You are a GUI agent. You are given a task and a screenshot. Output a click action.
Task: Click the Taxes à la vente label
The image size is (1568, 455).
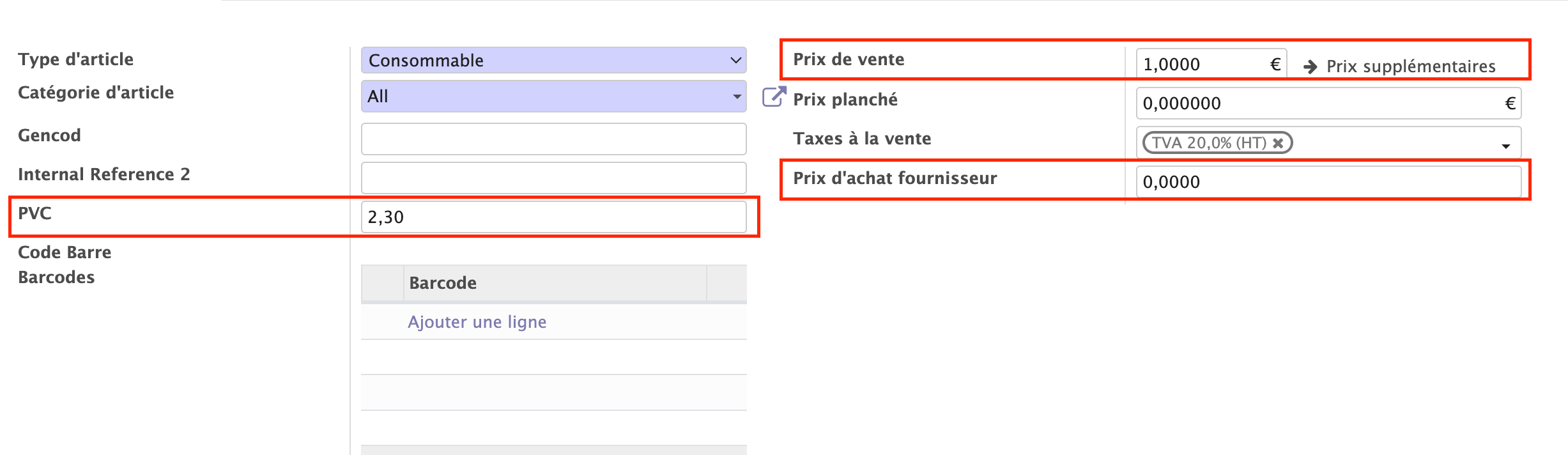(x=862, y=139)
